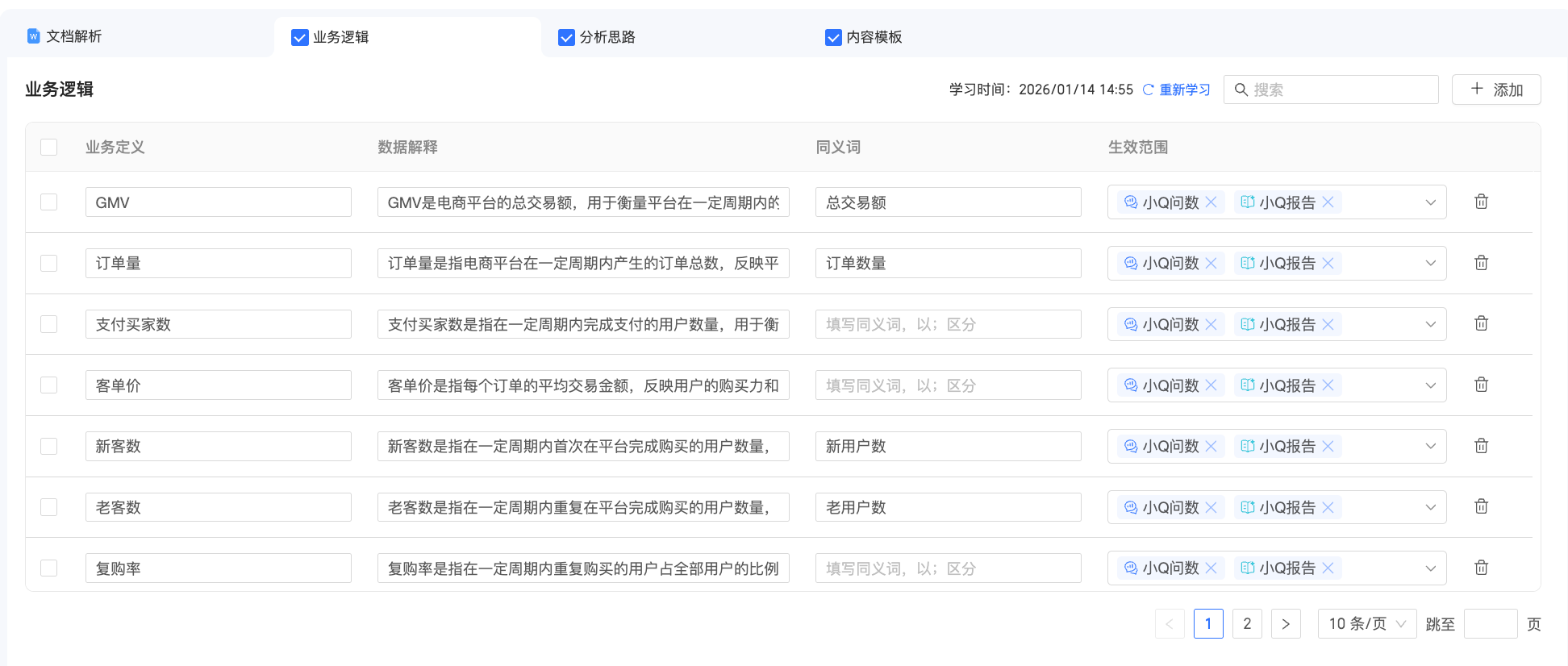
Task: Check the 复购率 row checkbox
Action: tap(49, 568)
